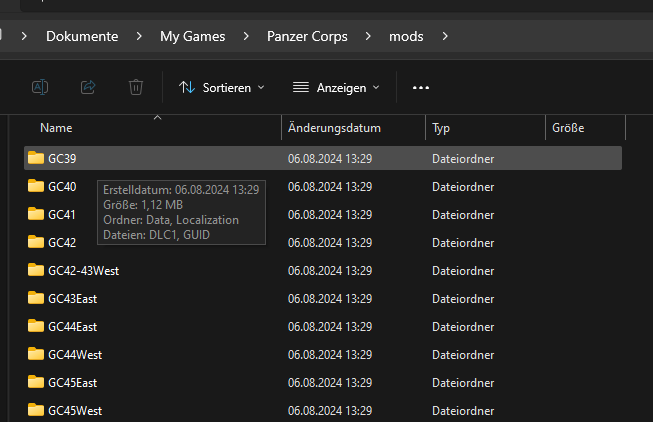
Task: Click Dateiordner type in GC40 row
Action: (x=463, y=187)
